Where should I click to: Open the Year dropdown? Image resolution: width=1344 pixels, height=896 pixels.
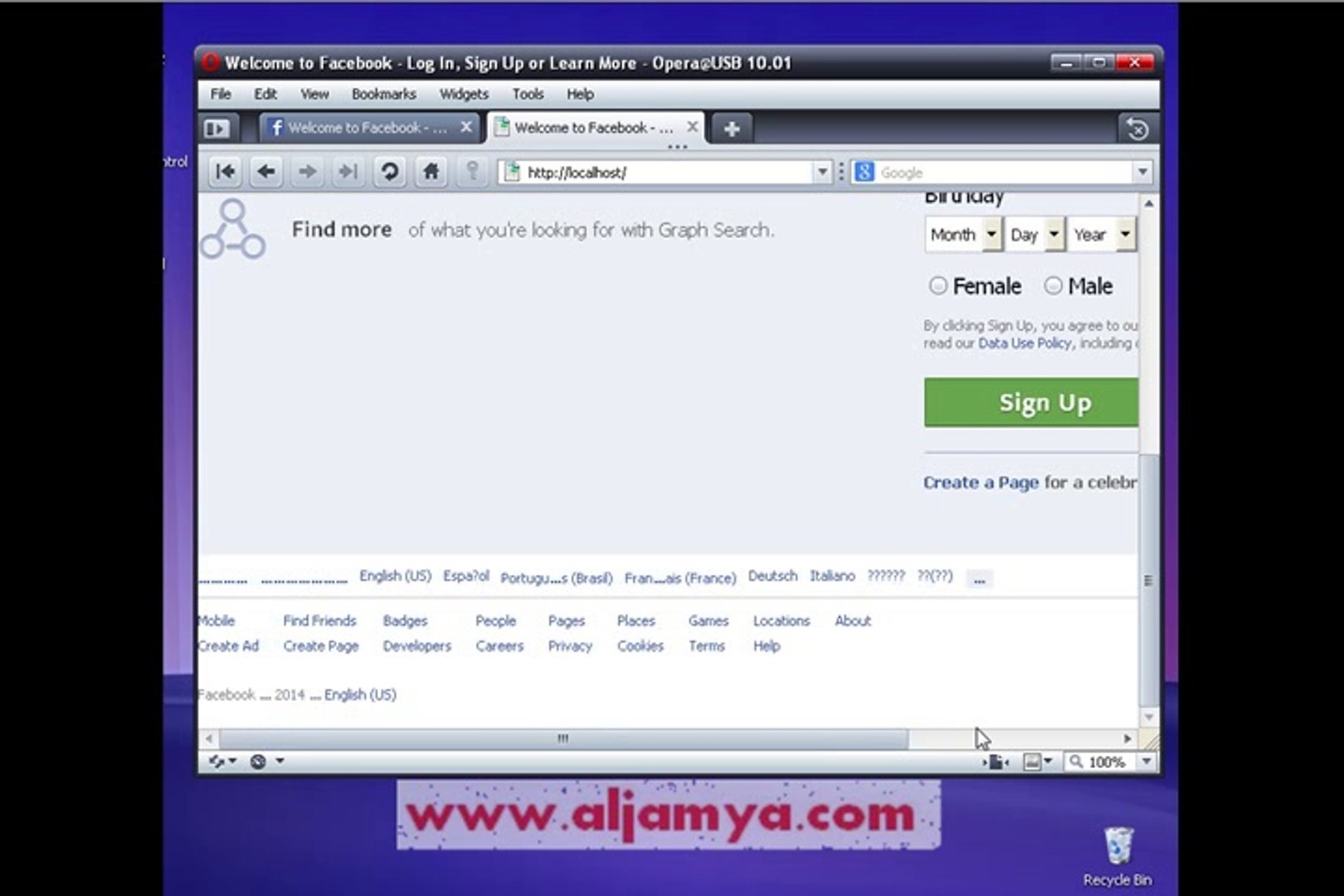[1102, 234]
